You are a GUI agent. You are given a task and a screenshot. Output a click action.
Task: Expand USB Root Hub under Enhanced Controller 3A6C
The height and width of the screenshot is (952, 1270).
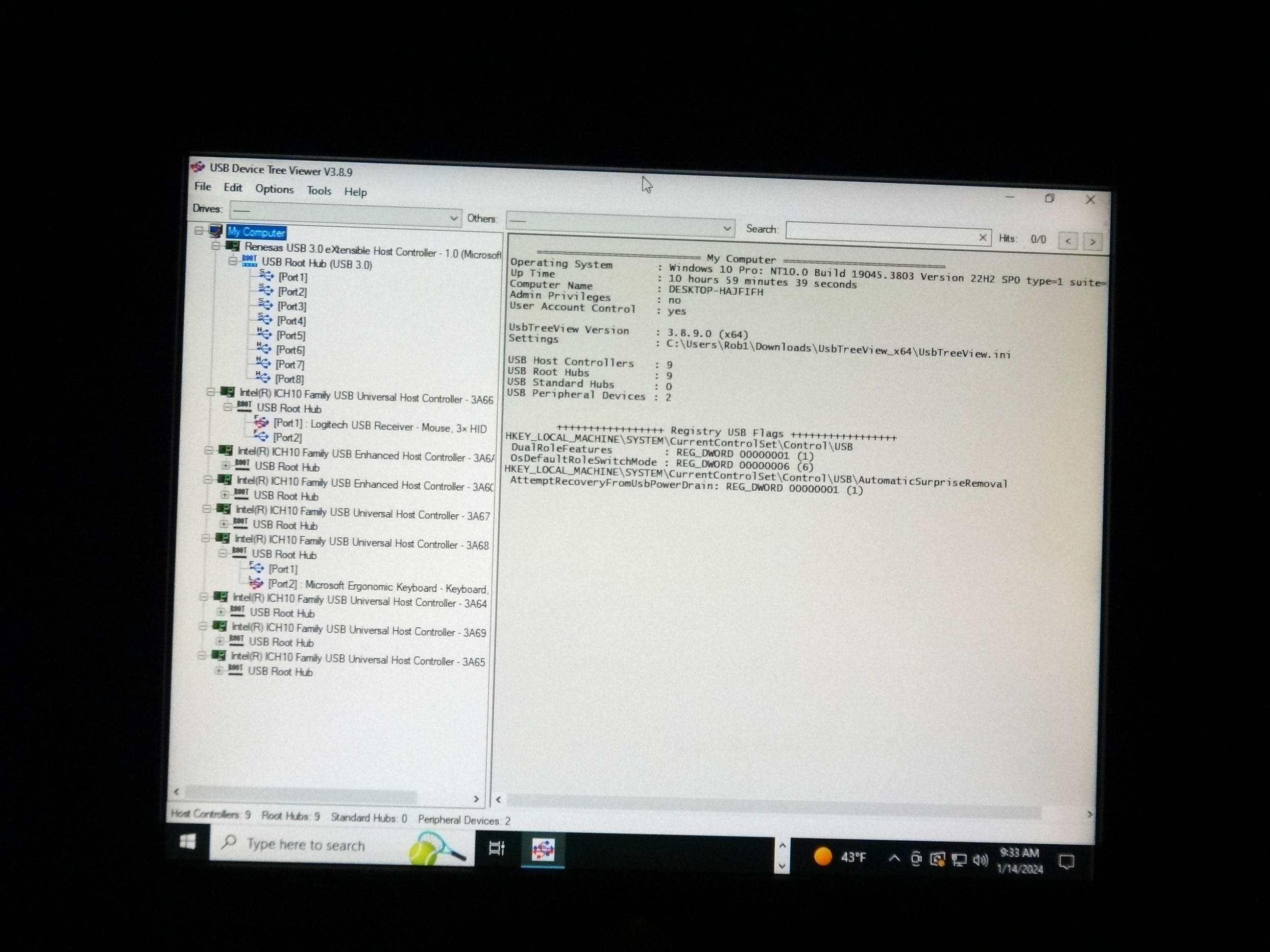click(x=224, y=495)
